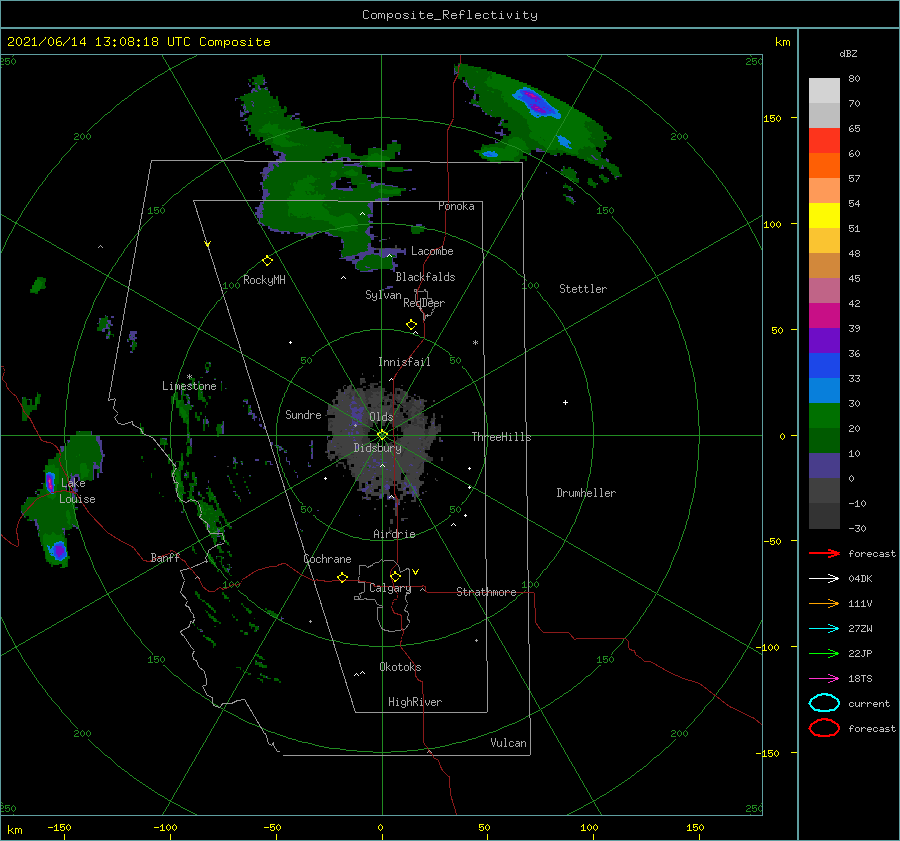Viewport: 900px width, 841px height.
Task: Select the 65 dBZ red color swatch
Action: (824, 140)
